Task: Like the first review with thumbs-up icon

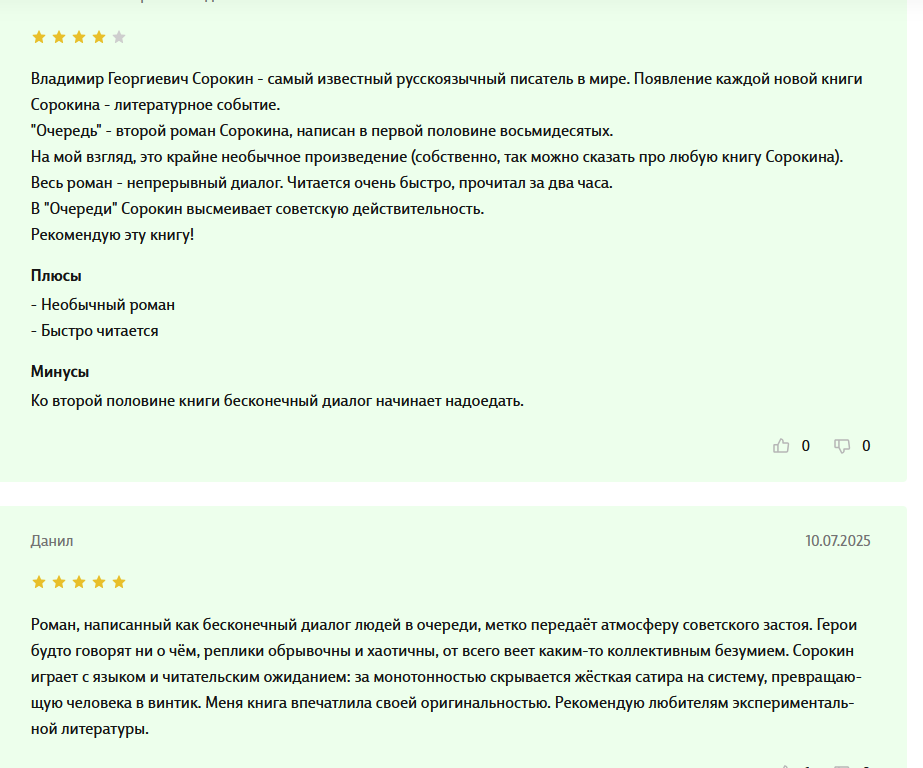Action: point(781,446)
